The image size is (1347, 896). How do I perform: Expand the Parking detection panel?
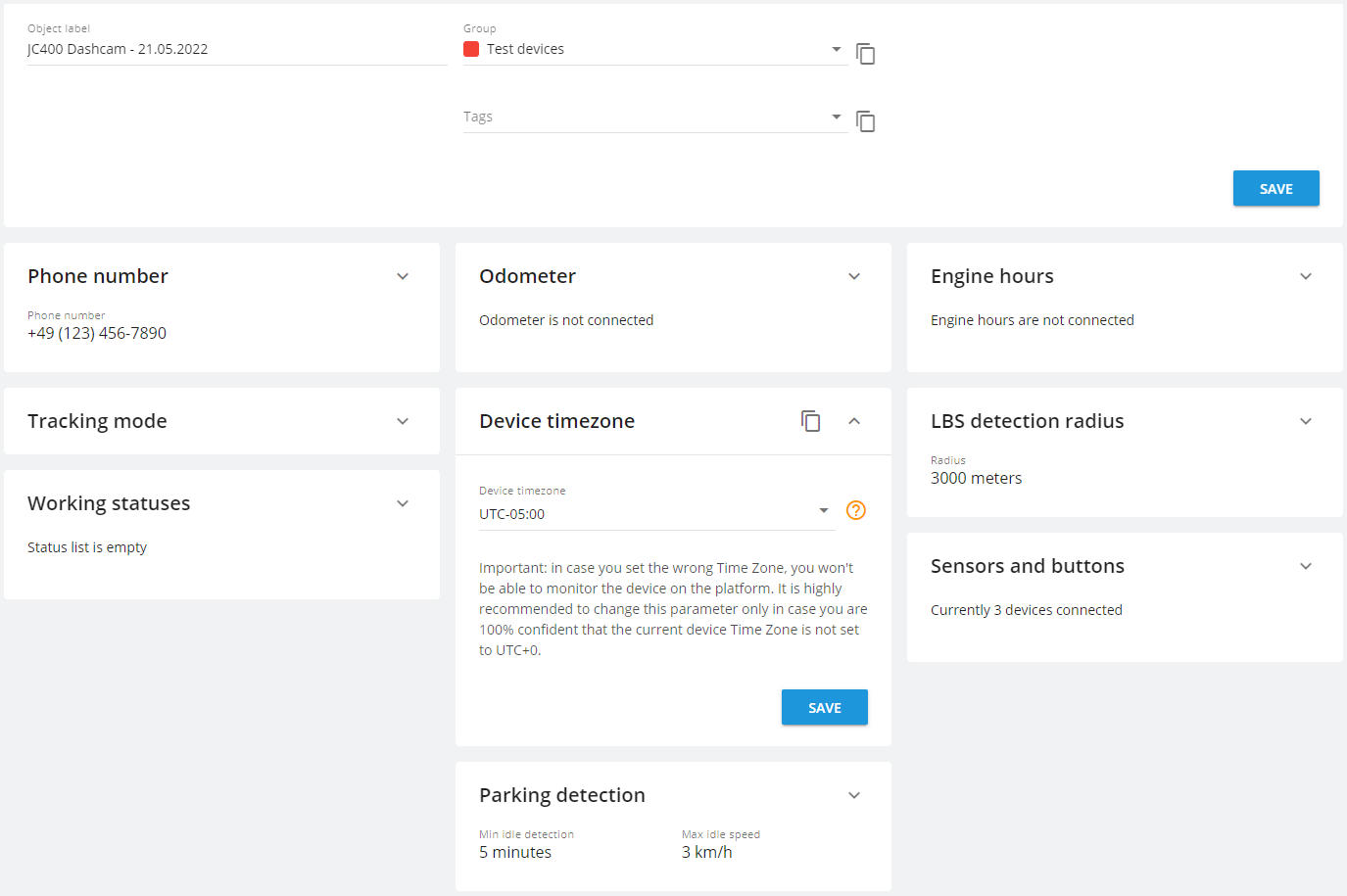point(854,795)
